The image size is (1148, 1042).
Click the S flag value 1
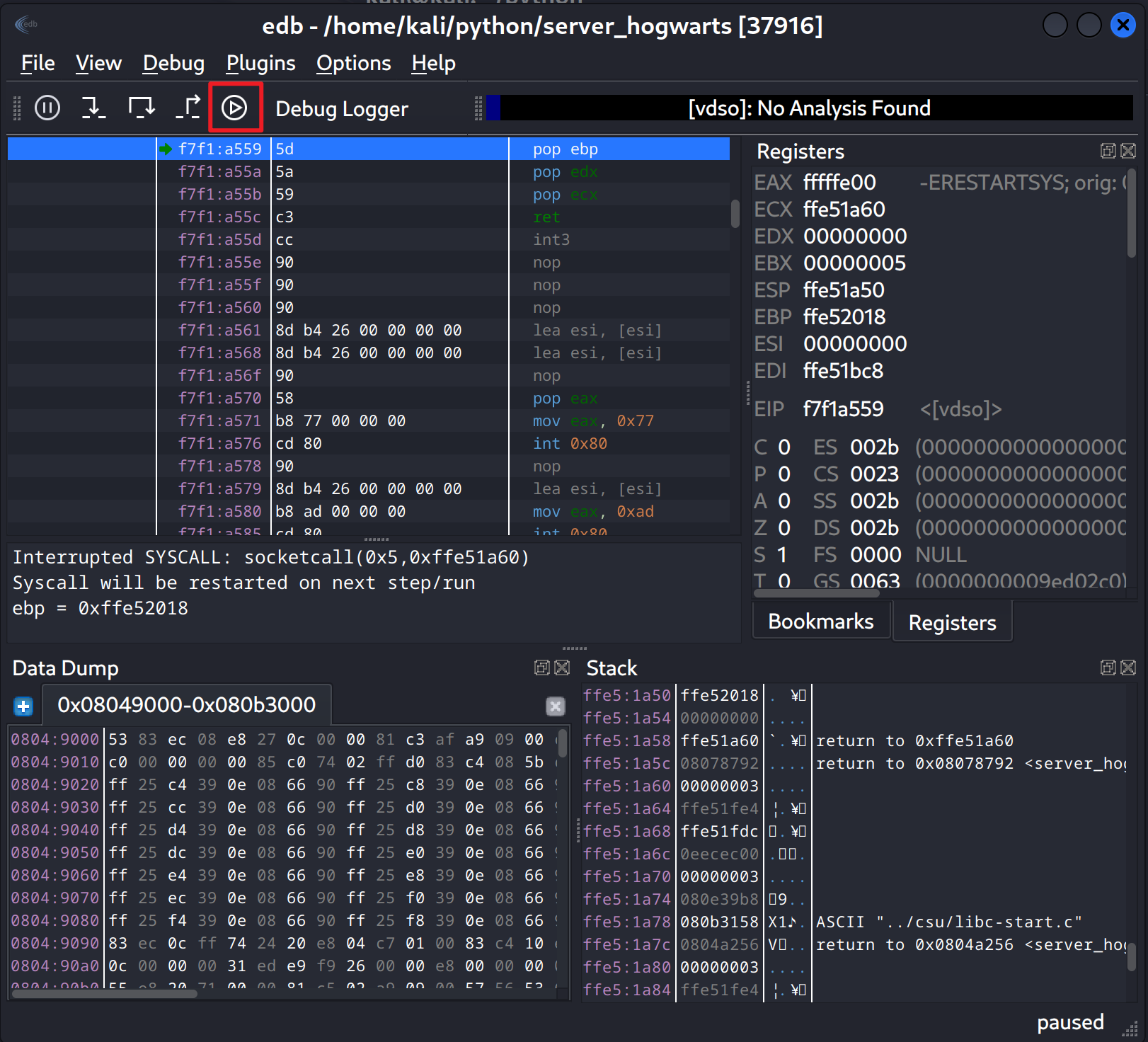(782, 555)
